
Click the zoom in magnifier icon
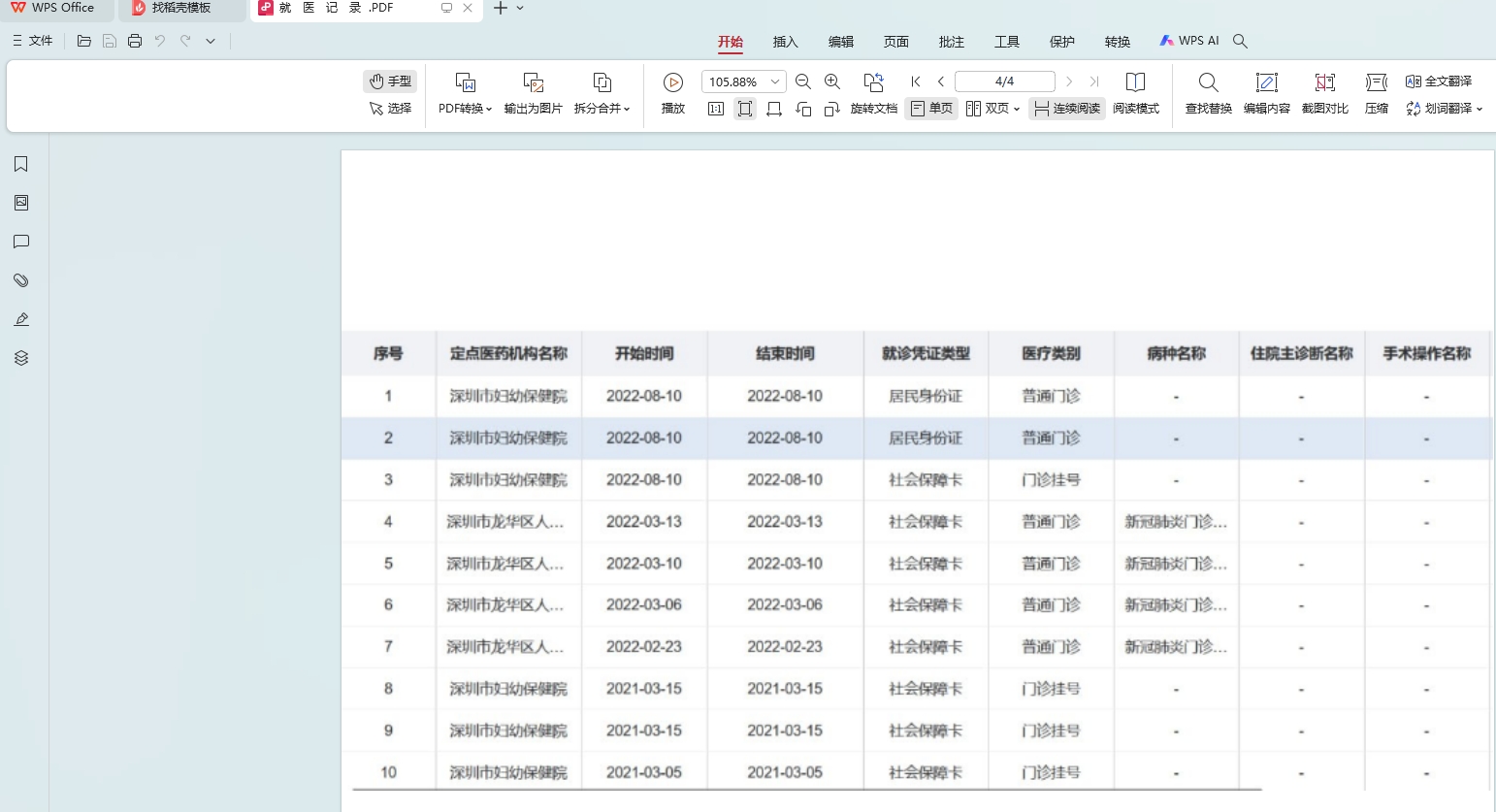pos(832,81)
